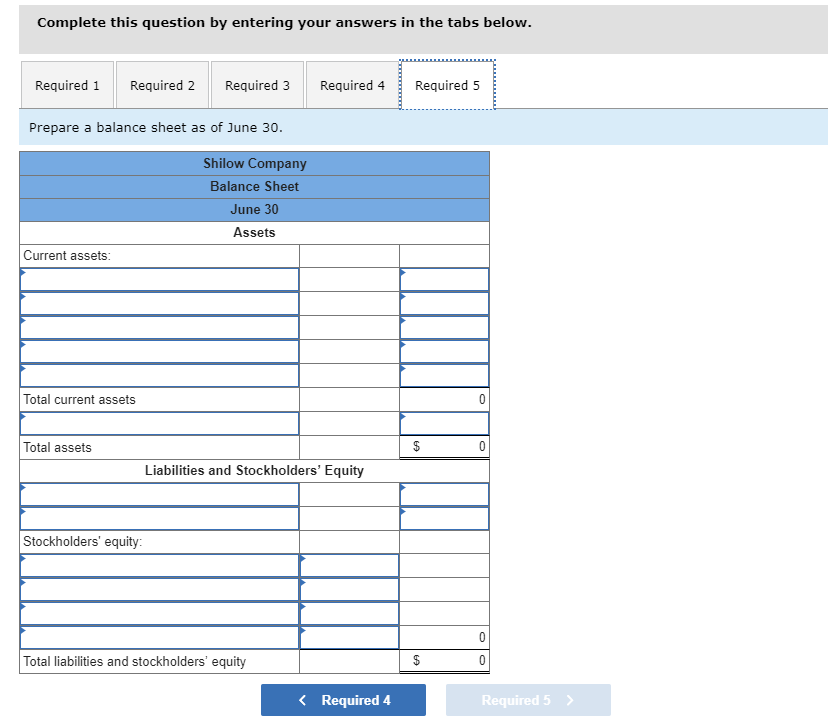
Task: Open the account dropdown below Total current assets
Action: coord(159,423)
